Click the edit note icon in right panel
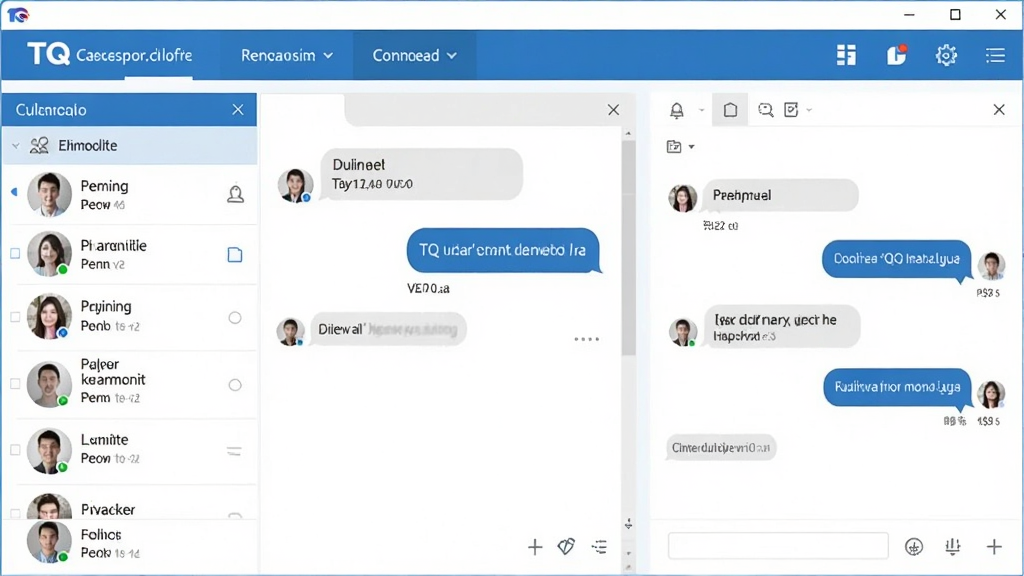The width and height of the screenshot is (1024, 576). 791,110
